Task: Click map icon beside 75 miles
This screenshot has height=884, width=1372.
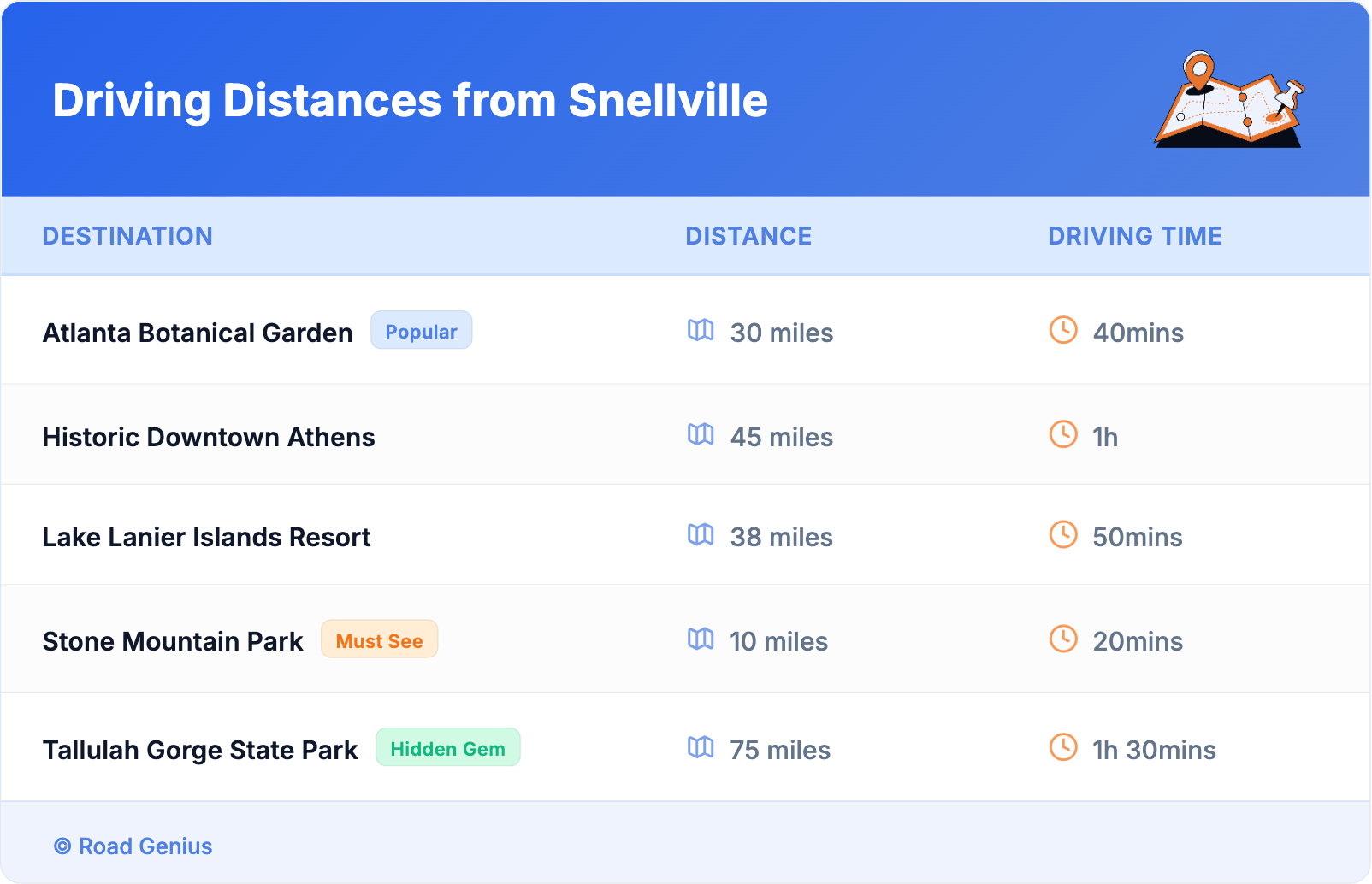Action: click(x=701, y=747)
